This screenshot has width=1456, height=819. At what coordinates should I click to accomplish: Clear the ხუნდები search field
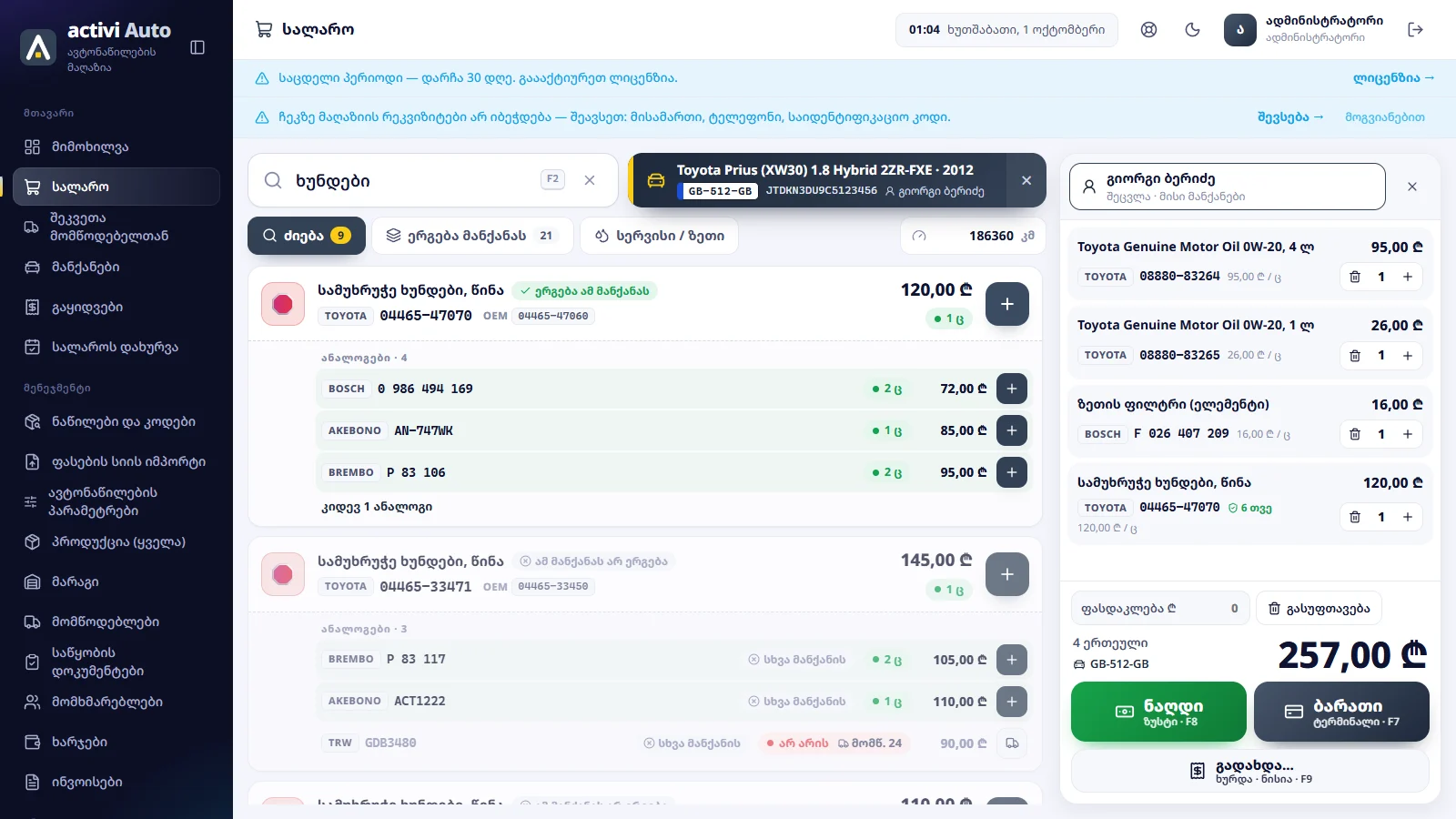[x=590, y=180]
